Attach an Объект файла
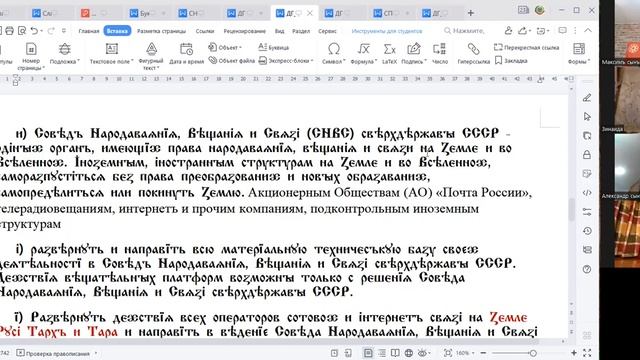 point(231,60)
